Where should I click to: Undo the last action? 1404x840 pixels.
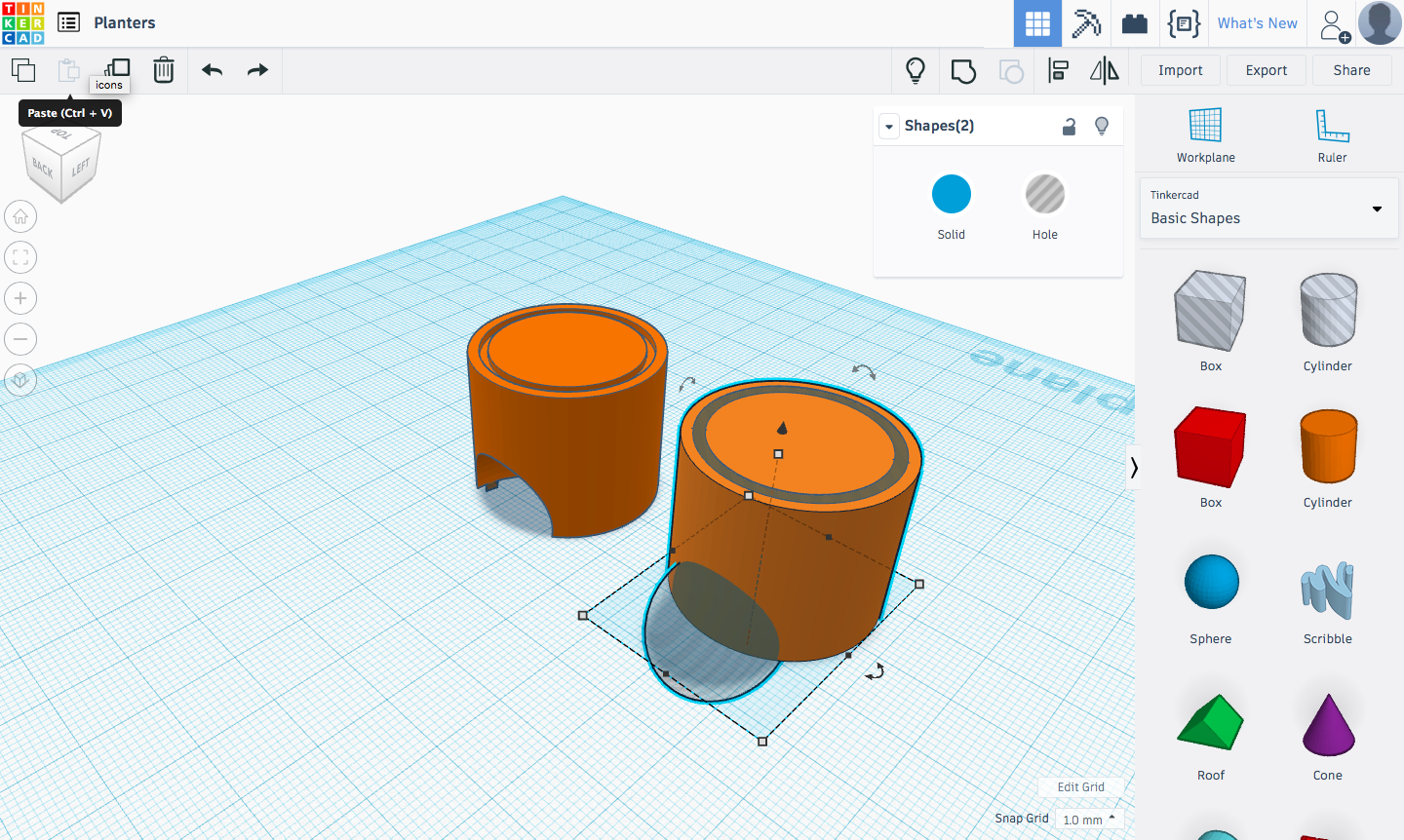tap(212, 70)
